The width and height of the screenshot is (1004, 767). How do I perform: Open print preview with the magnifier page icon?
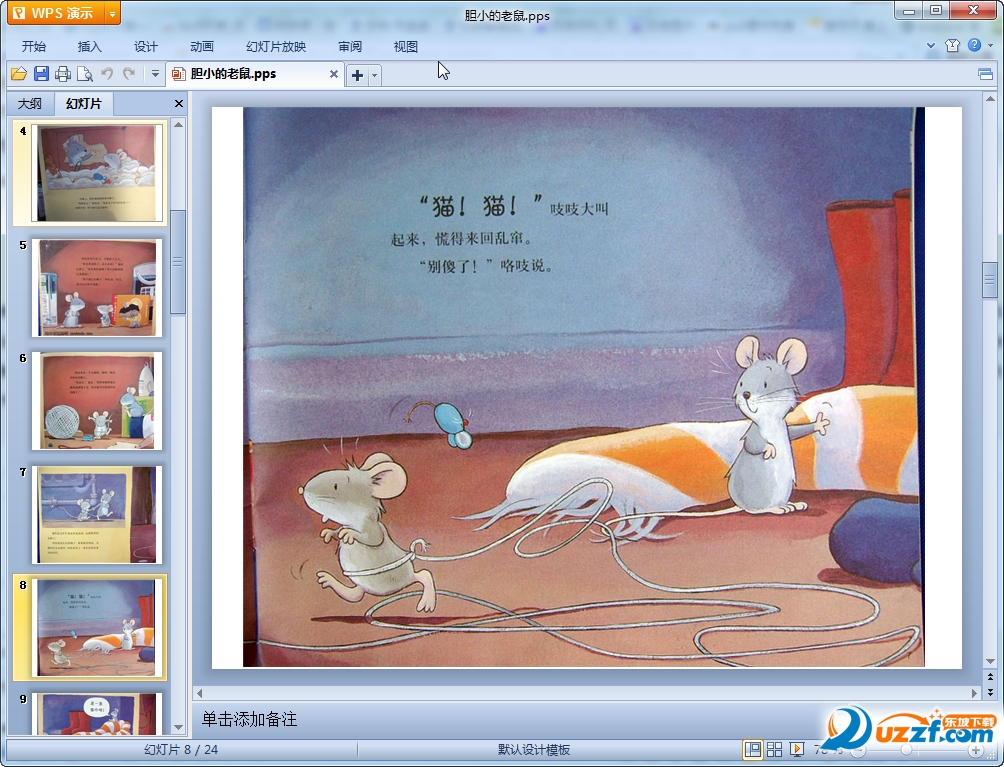85,74
